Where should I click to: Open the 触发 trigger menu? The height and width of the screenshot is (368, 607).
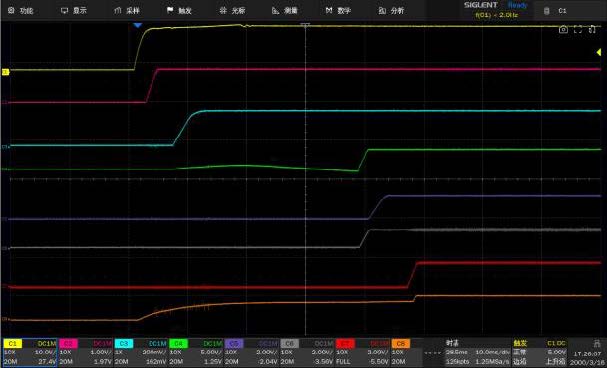tap(179, 10)
